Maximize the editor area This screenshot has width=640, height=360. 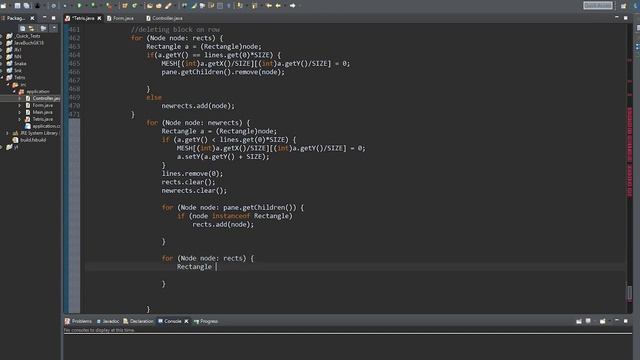[x=626, y=18]
